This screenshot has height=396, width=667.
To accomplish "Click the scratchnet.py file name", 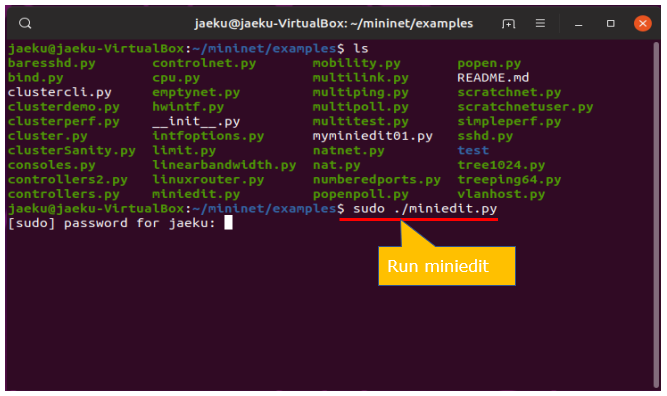I will click(509, 92).
